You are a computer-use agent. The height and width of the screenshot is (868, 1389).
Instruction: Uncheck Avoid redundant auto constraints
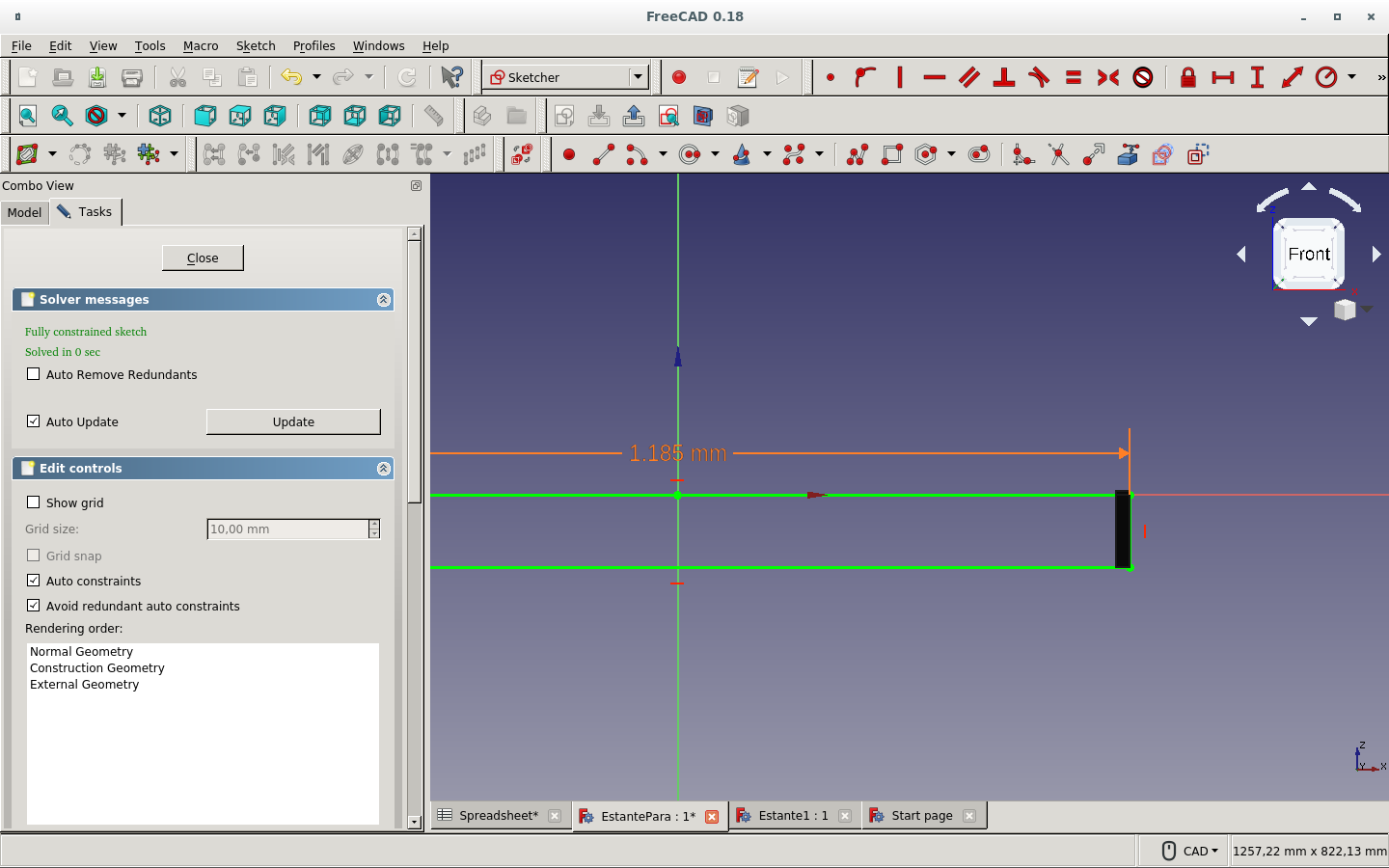[34, 606]
